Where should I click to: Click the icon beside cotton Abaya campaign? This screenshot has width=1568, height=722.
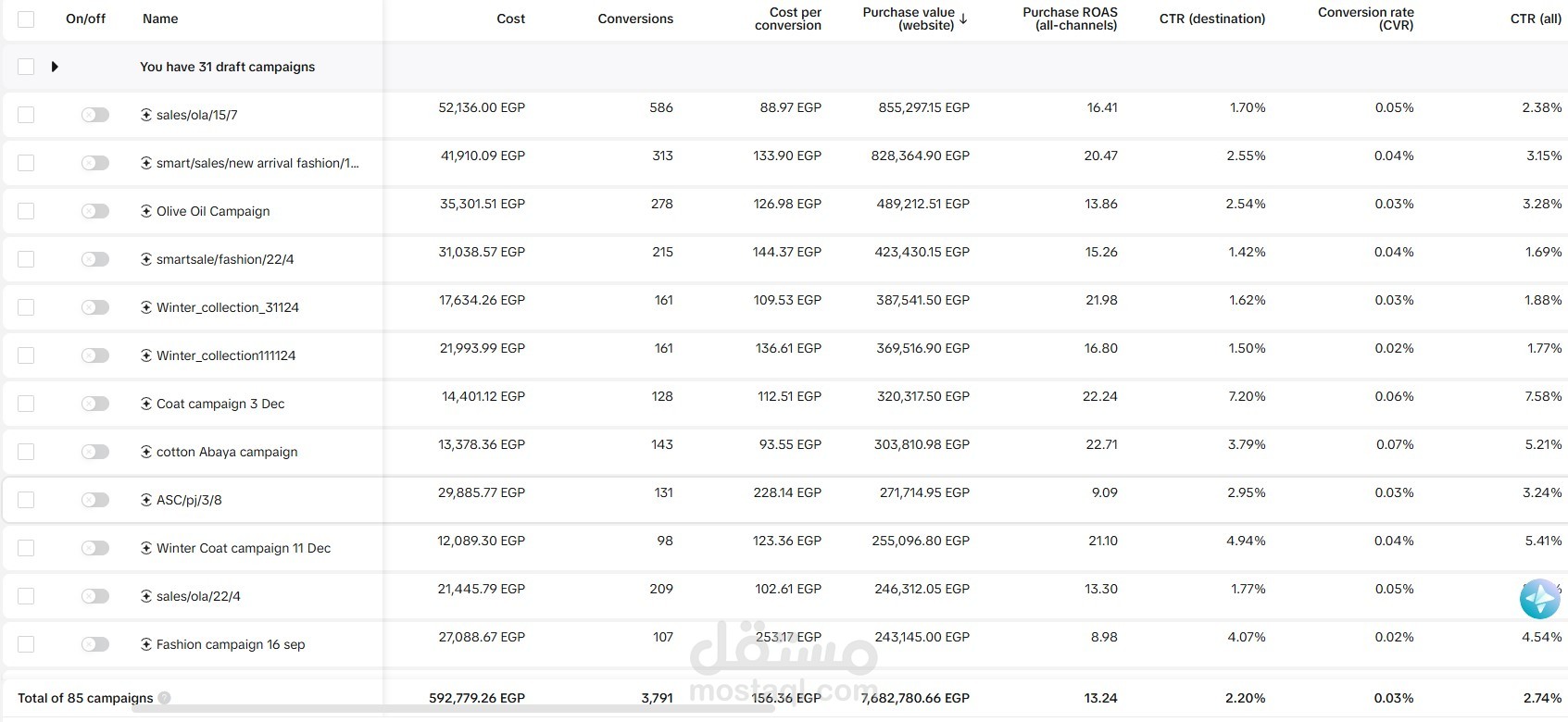[146, 452]
